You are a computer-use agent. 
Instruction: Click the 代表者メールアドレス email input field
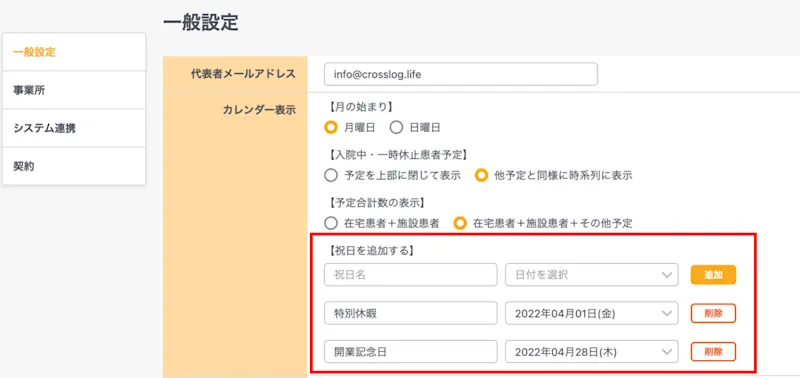[x=461, y=74]
